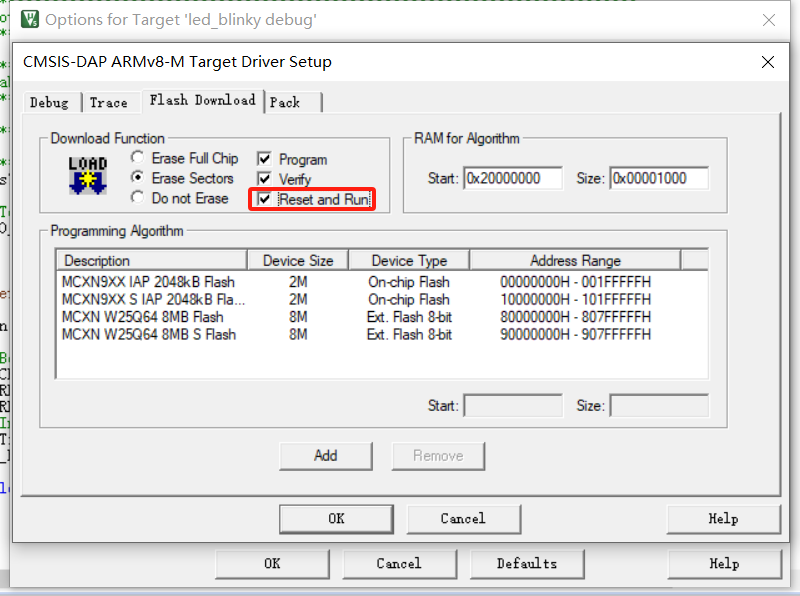Click address range 80000000H - 807FFFFFH
This screenshot has width=800, height=596.
[x=575, y=317]
